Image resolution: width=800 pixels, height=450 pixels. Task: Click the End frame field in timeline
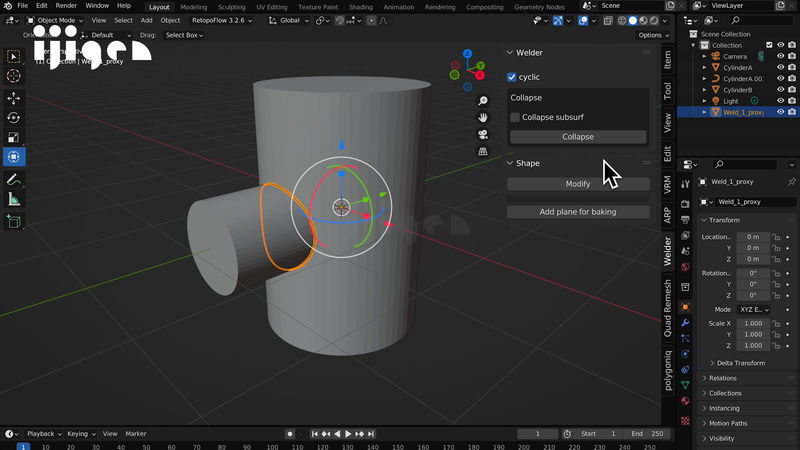tap(647, 434)
